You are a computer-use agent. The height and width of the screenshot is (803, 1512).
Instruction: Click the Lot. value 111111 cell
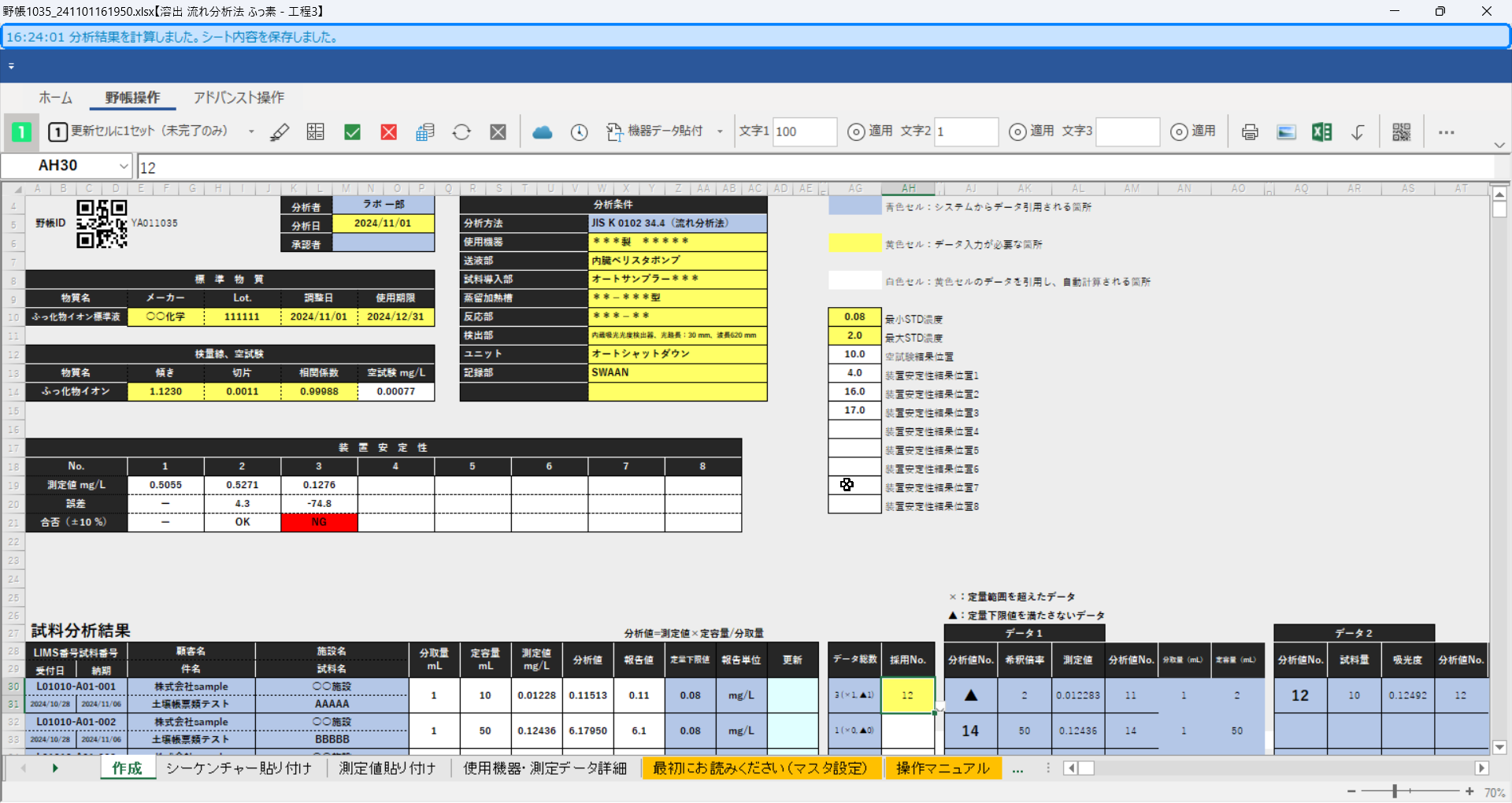coord(242,316)
